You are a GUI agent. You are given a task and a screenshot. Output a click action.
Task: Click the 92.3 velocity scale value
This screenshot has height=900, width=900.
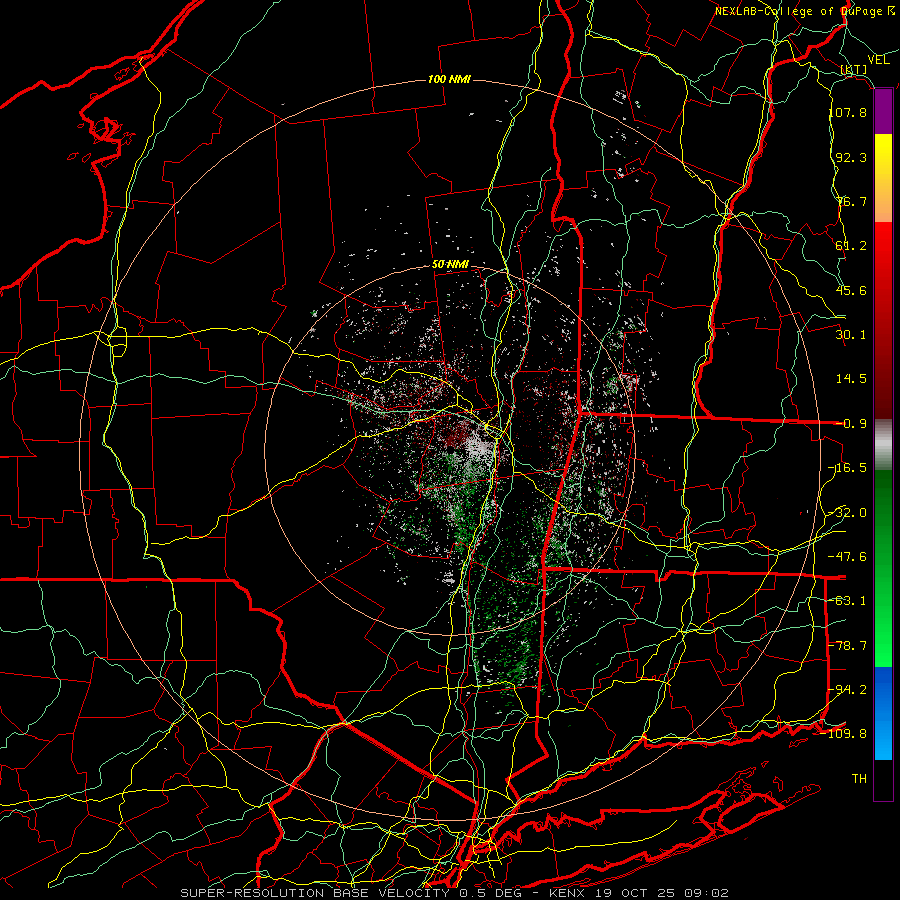tap(851, 157)
